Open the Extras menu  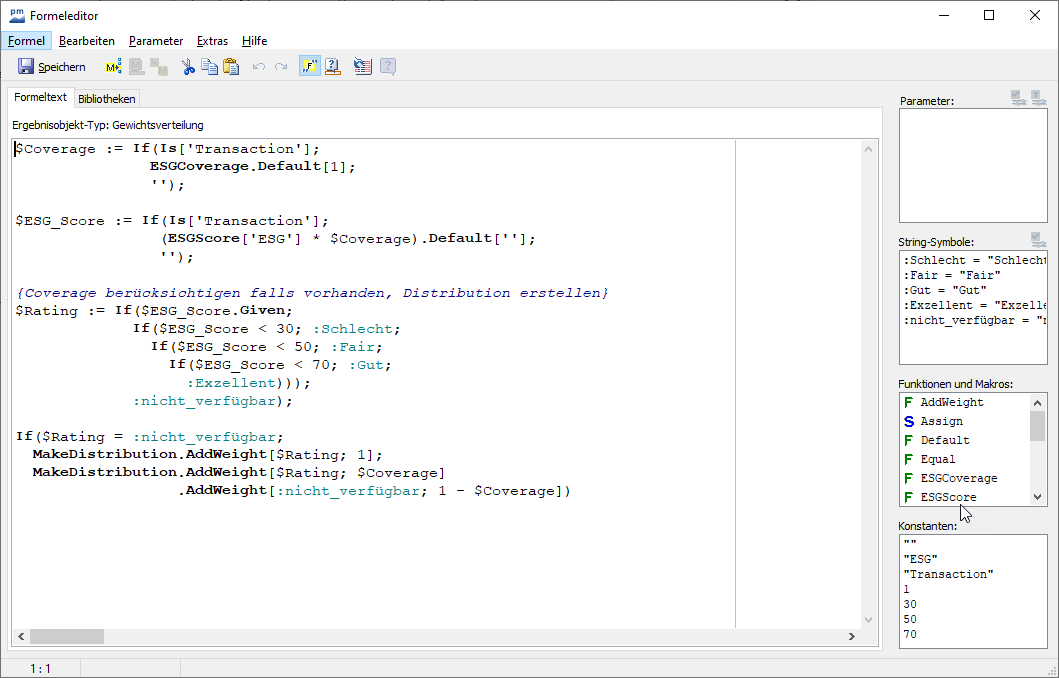(212, 41)
